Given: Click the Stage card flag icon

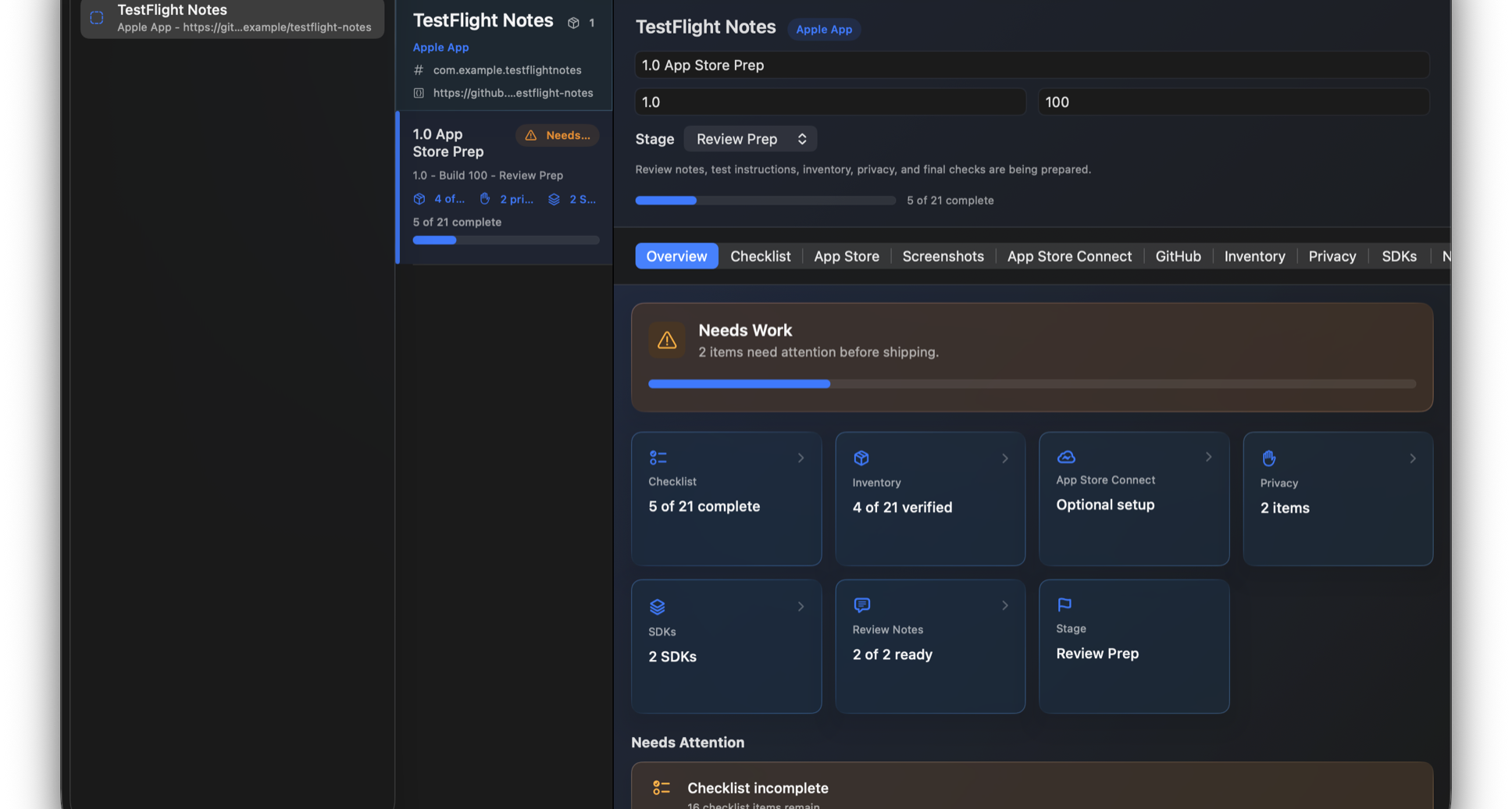Looking at the screenshot, I should point(1064,604).
